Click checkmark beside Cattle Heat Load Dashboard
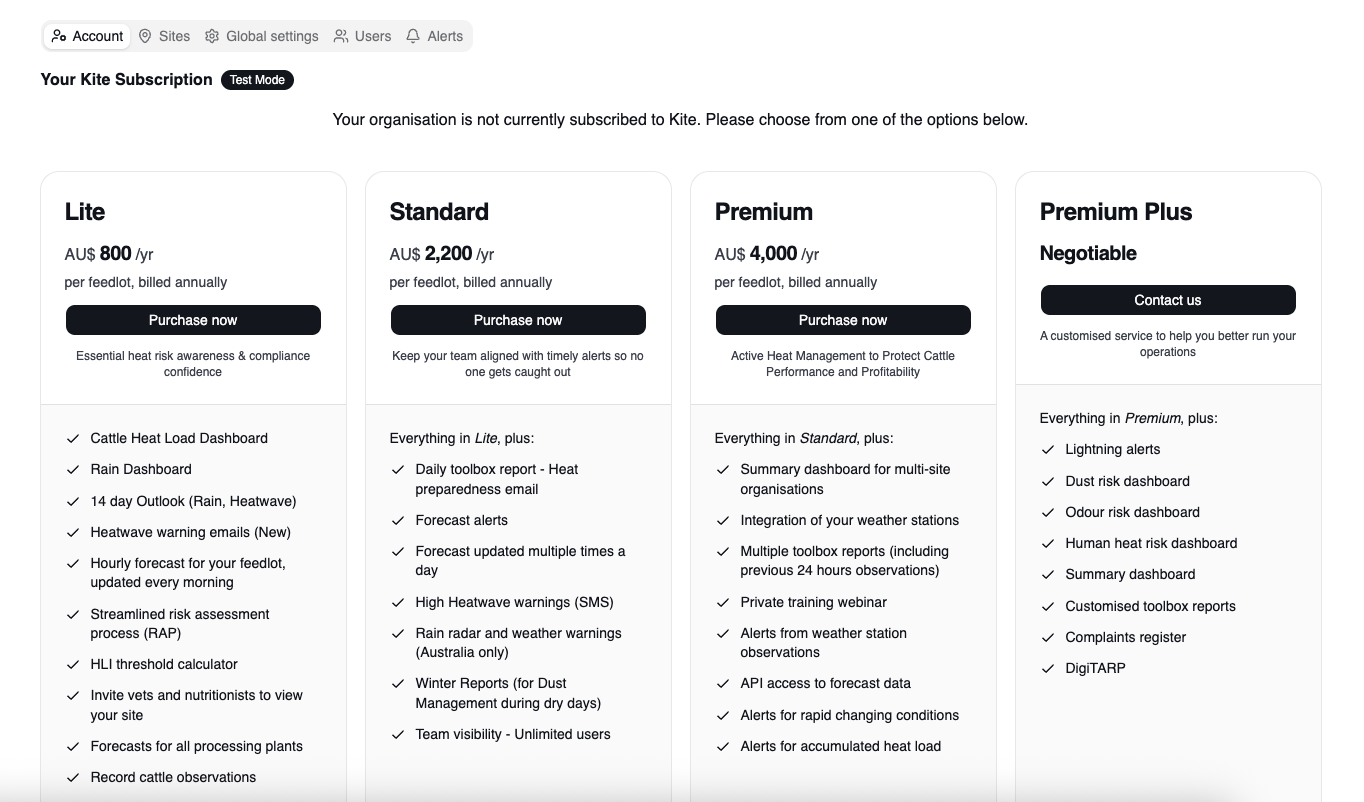The height and width of the screenshot is (802, 1364). 72,438
